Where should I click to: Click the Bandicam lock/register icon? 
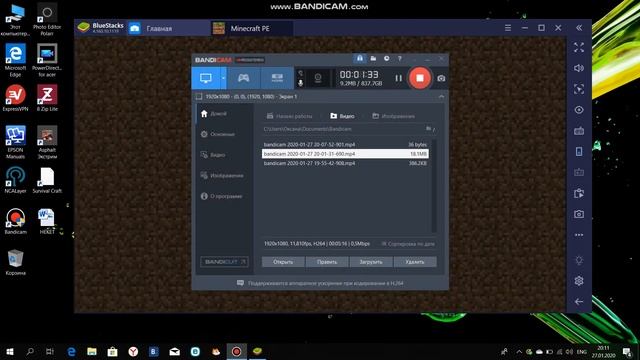coord(360,59)
